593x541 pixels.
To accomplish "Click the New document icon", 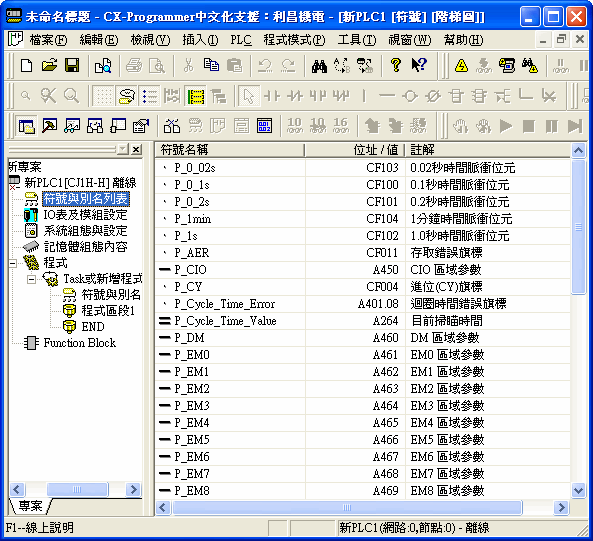I will (26, 65).
